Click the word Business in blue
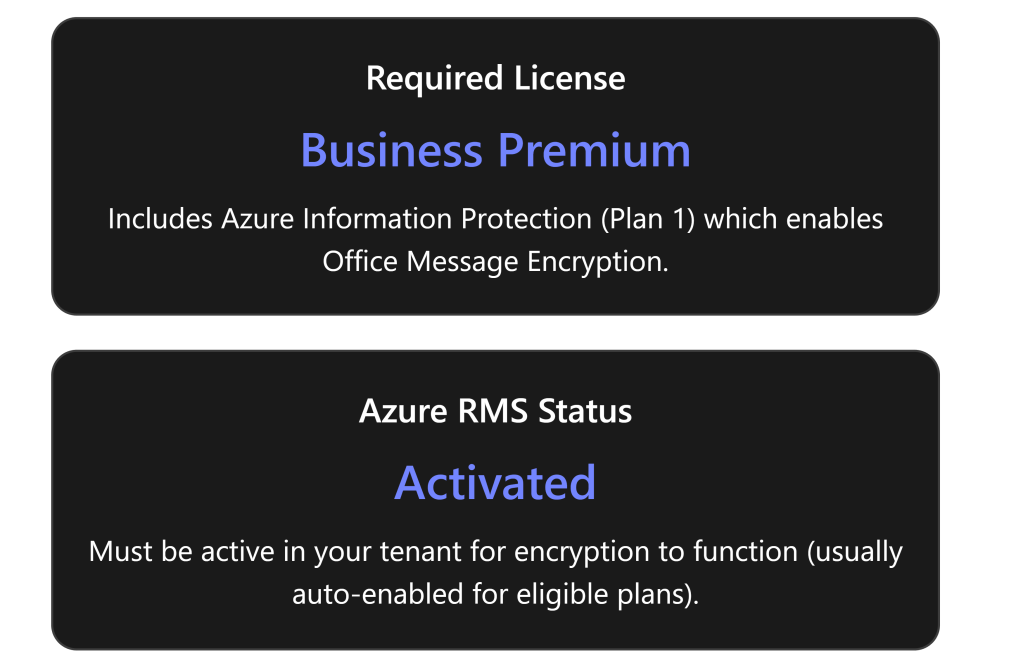 [x=391, y=150]
